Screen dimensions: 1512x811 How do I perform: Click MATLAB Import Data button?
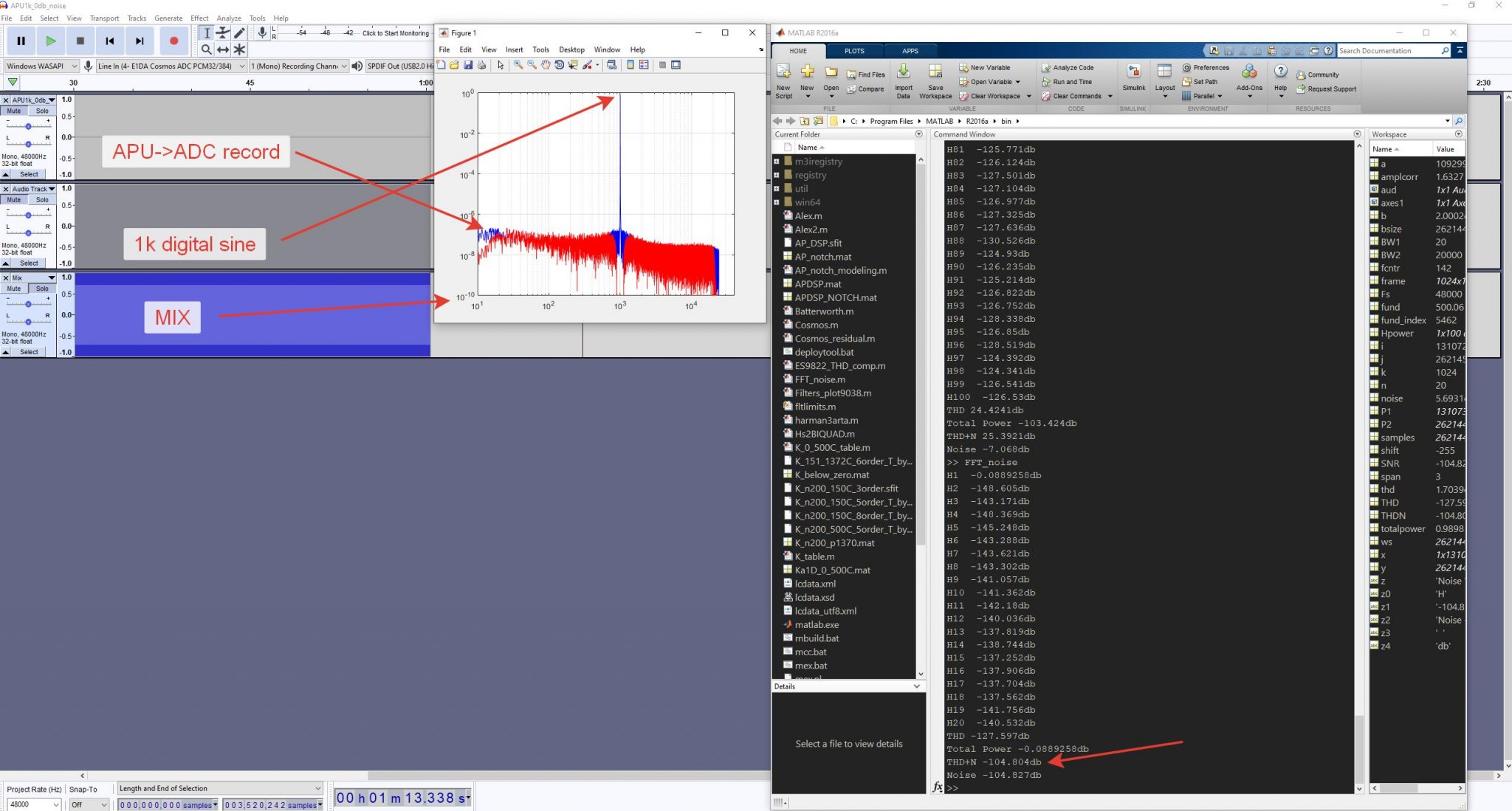904,81
